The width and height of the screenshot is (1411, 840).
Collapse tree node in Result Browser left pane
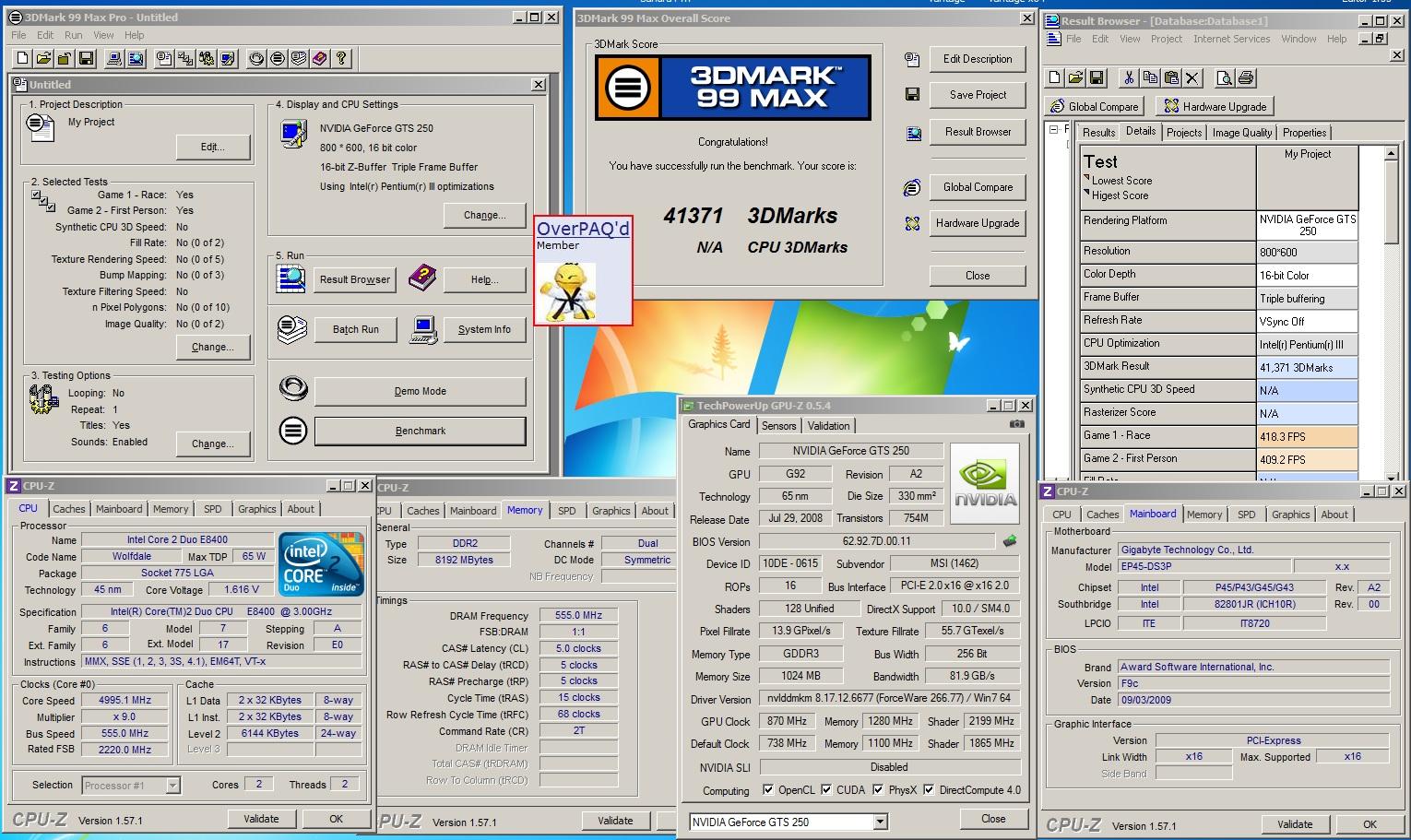[1053, 130]
